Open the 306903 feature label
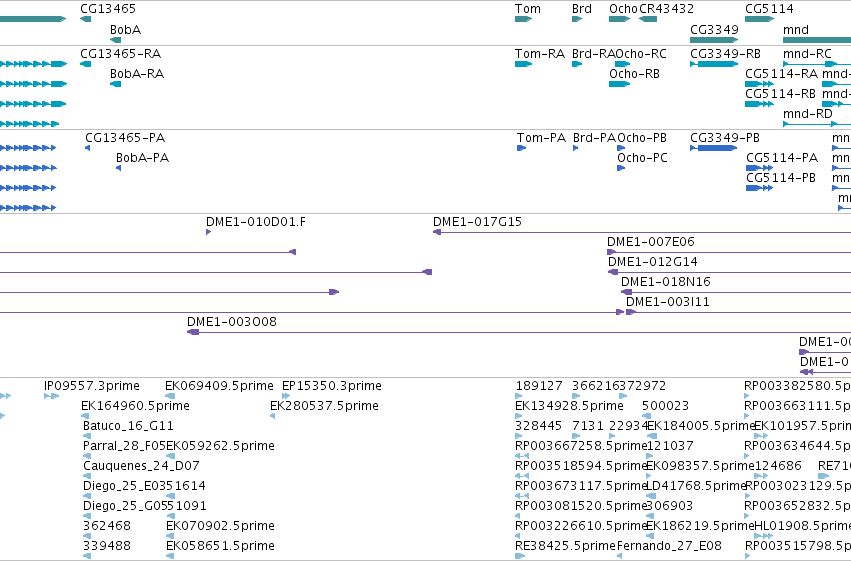851x561 pixels. click(669, 506)
